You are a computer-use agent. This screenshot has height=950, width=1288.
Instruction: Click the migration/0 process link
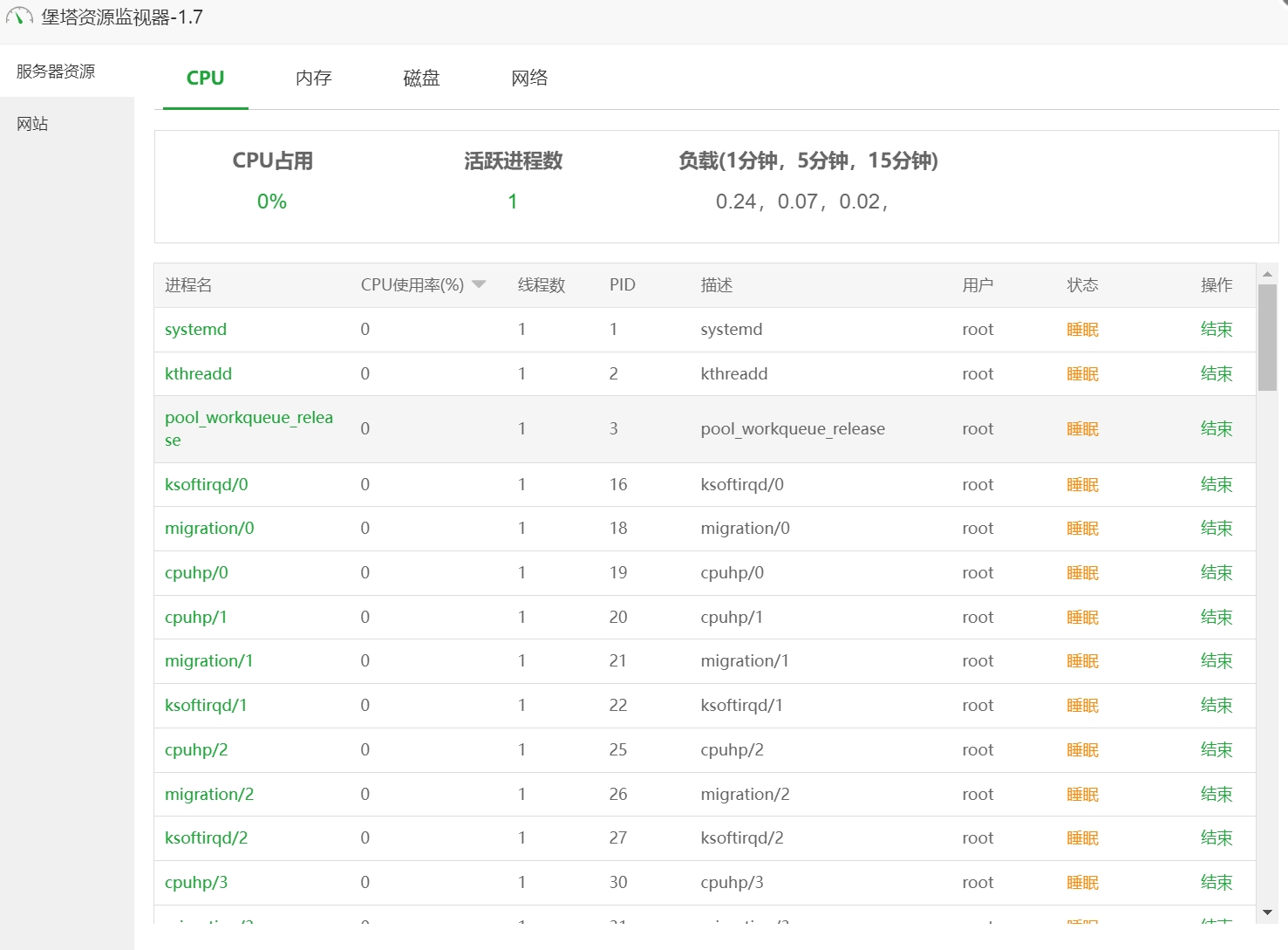[209, 529]
